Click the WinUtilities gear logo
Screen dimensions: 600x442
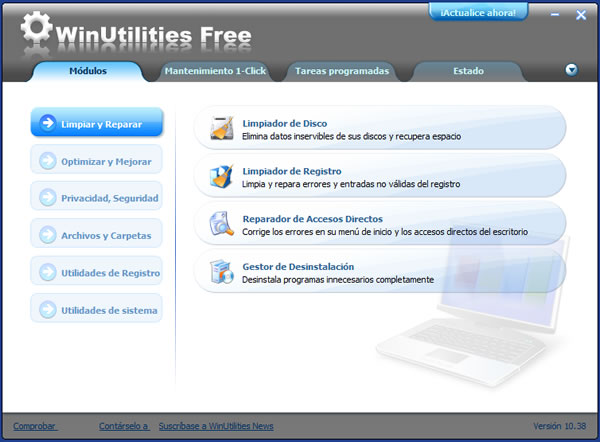(x=36, y=27)
